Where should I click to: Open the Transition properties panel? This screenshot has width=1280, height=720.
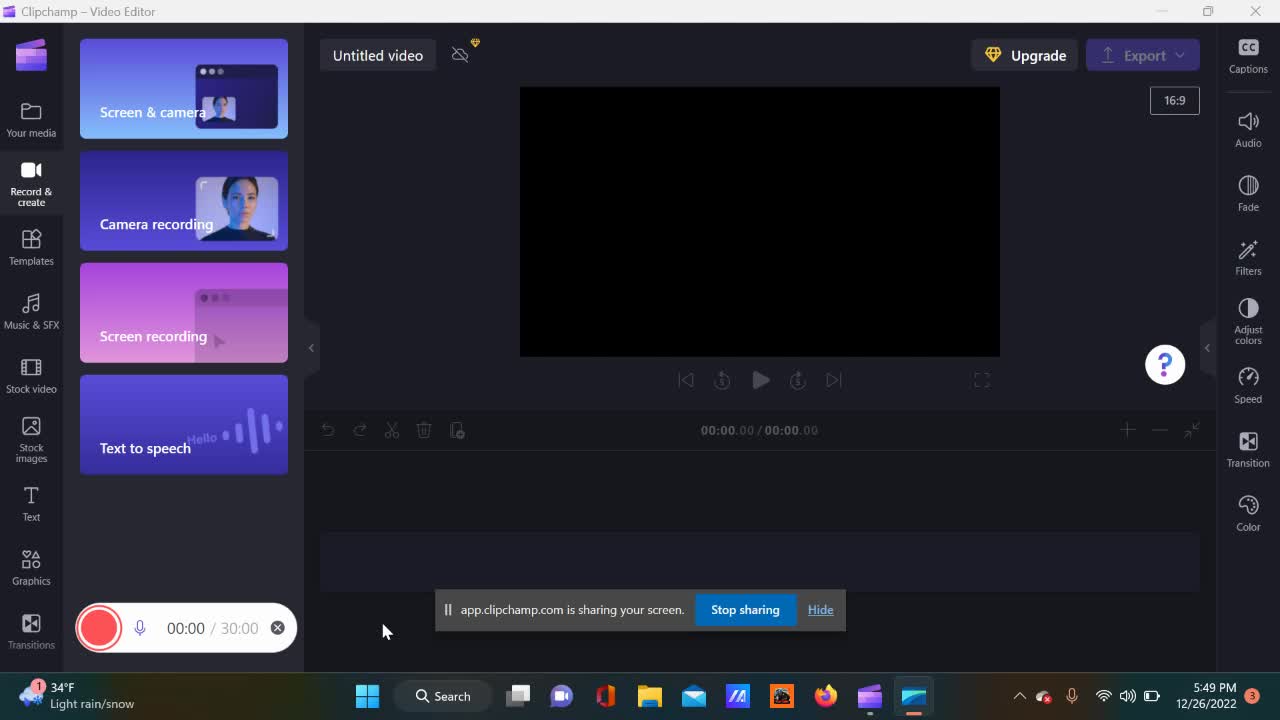(1248, 450)
